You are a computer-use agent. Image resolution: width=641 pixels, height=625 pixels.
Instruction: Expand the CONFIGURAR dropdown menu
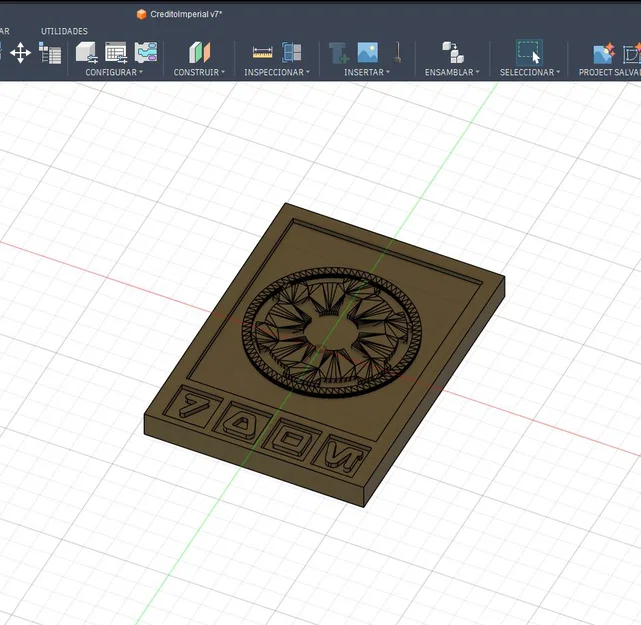[114, 72]
